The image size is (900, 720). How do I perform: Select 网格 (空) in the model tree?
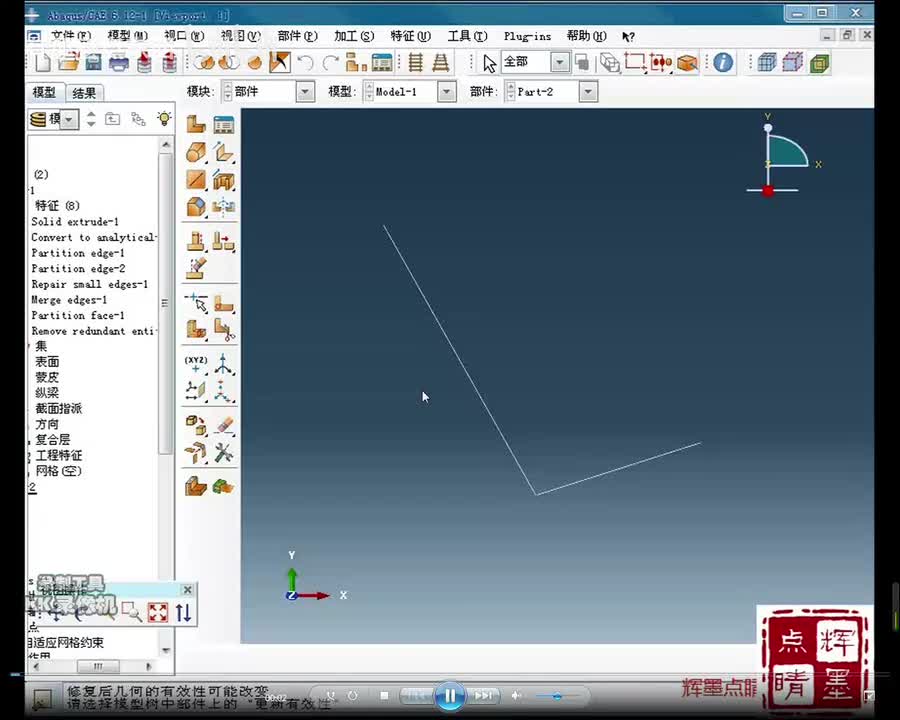[59, 471]
